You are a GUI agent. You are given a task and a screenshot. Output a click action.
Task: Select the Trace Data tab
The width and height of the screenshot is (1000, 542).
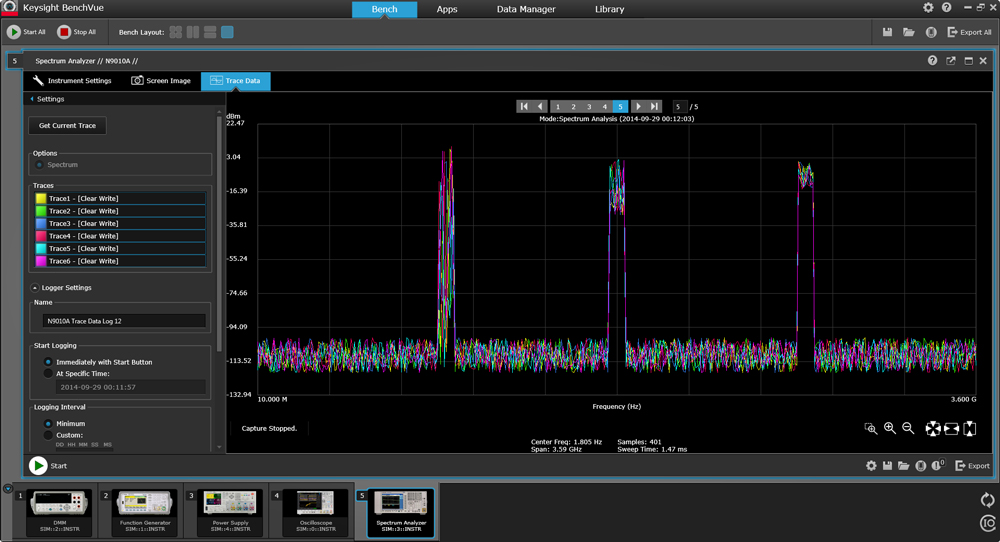pos(235,81)
